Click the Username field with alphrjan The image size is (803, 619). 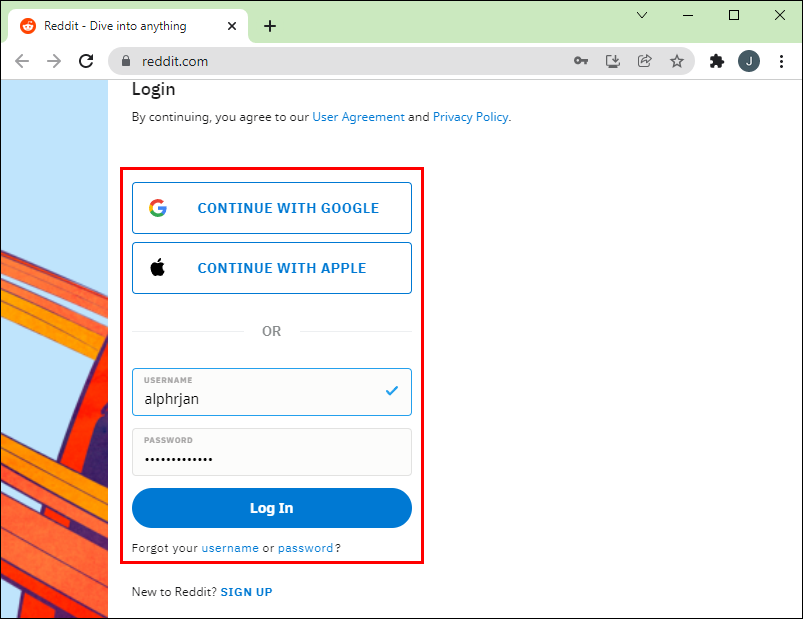(x=272, y=392)
